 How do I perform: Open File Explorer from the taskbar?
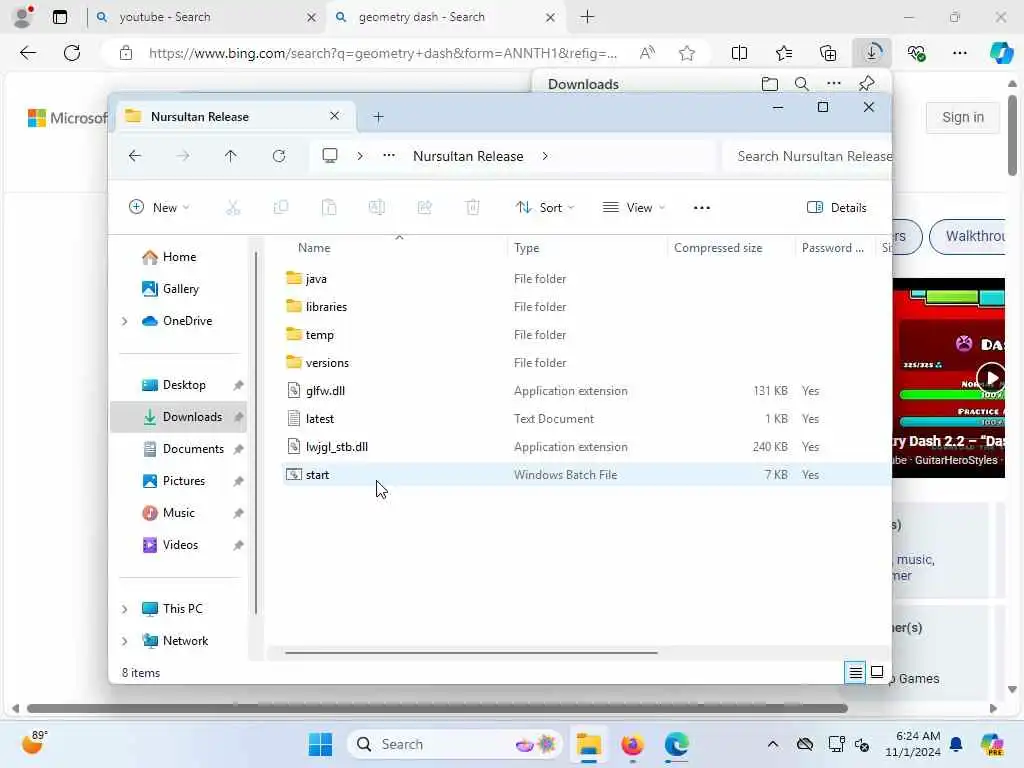point(588,744)
